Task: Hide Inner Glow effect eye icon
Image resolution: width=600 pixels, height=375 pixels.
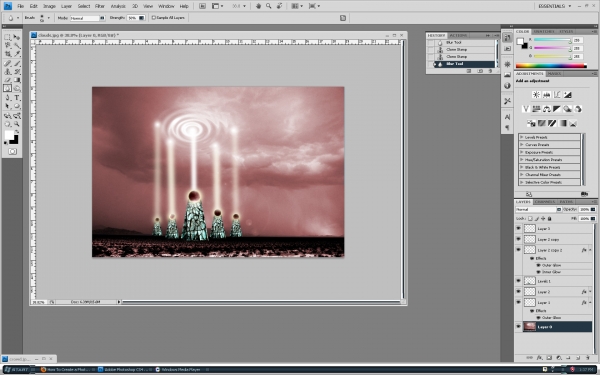Action: [538, 272]
